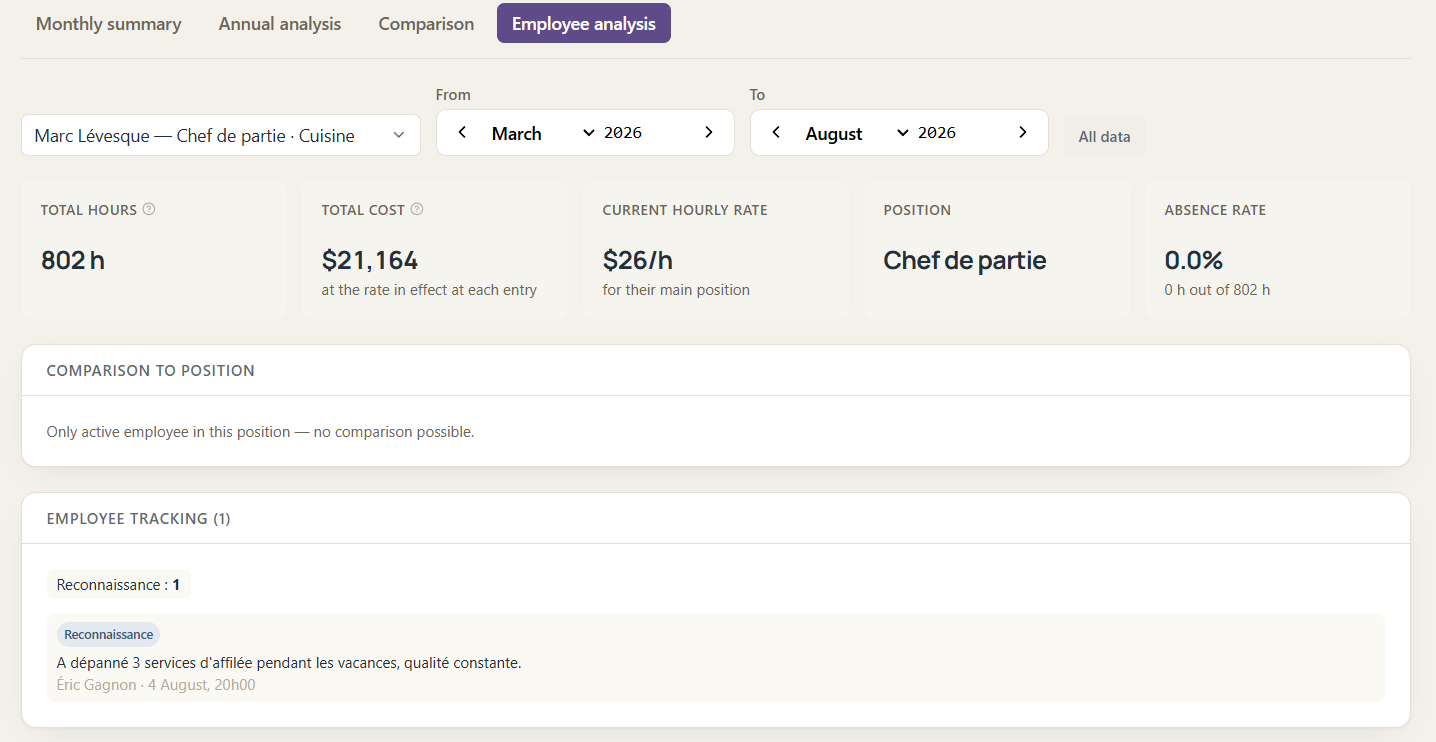
Task: Click the Reconnaissance : 1 count chip
Action: (x=119, y=585)
